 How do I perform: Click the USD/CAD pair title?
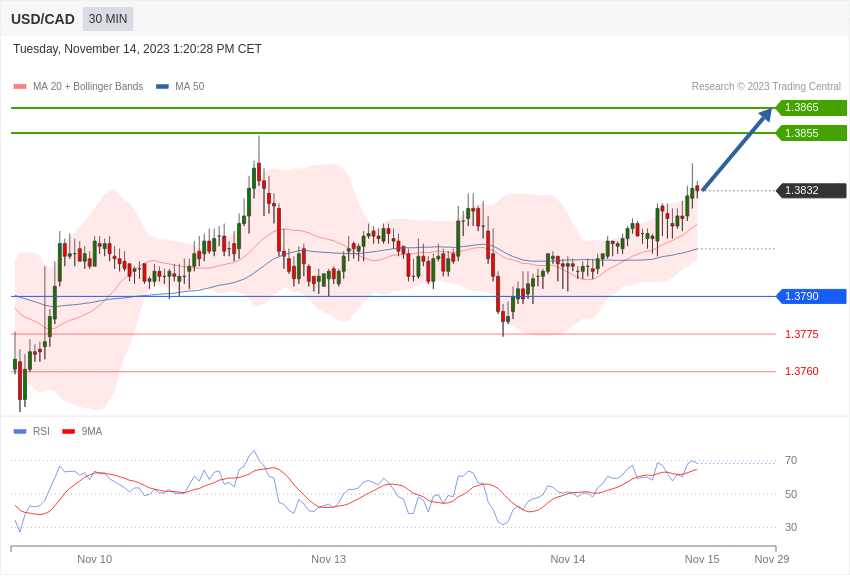point(43,19)
